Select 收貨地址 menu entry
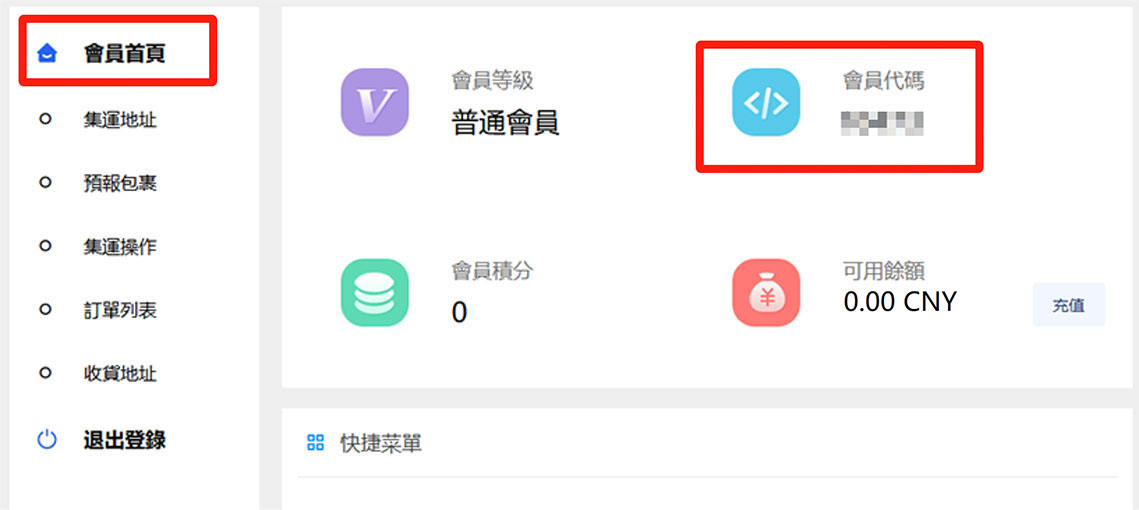 point(120,374)
